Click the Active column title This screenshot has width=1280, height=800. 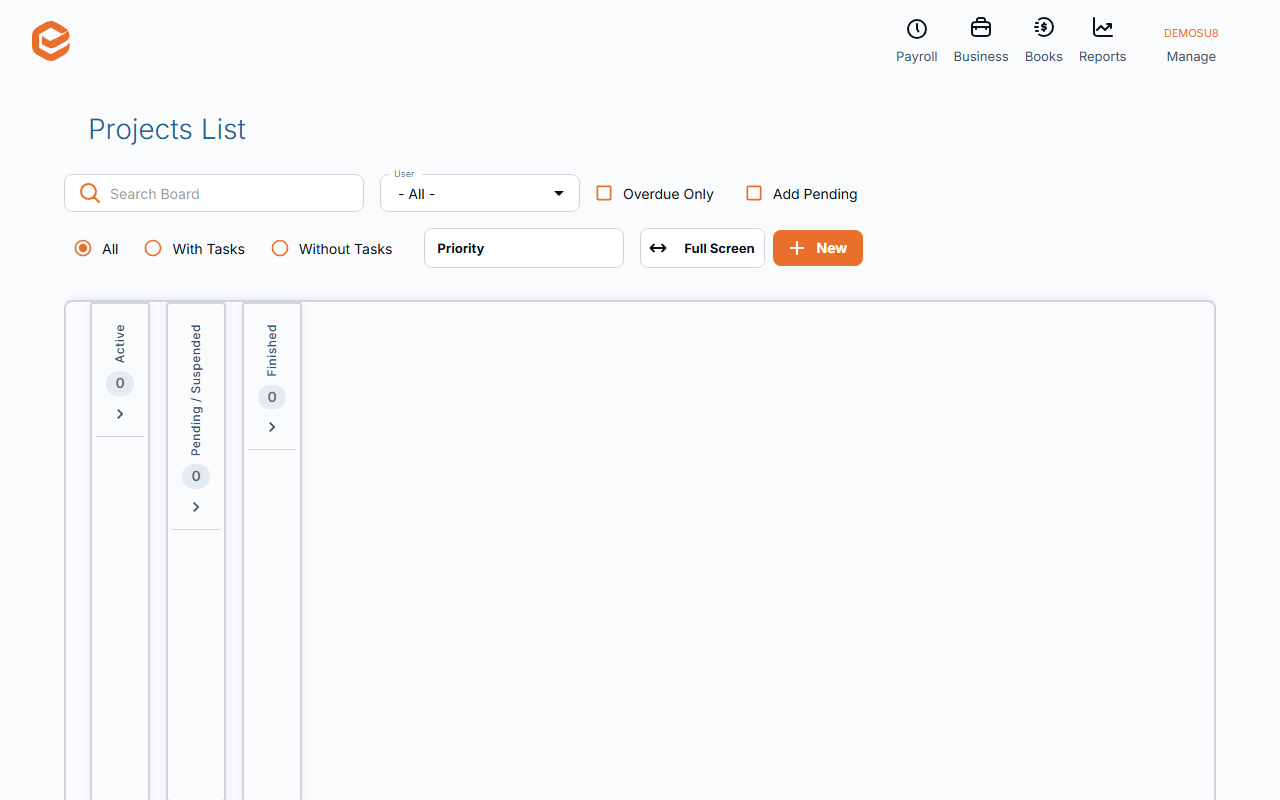tap(120, 343)
